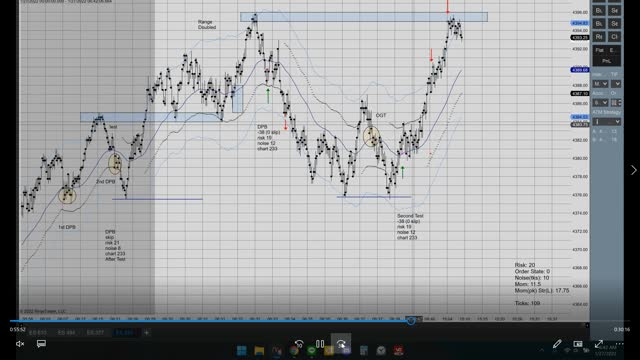
Task: Click the top-row Sell Market button
Action: 614,11
